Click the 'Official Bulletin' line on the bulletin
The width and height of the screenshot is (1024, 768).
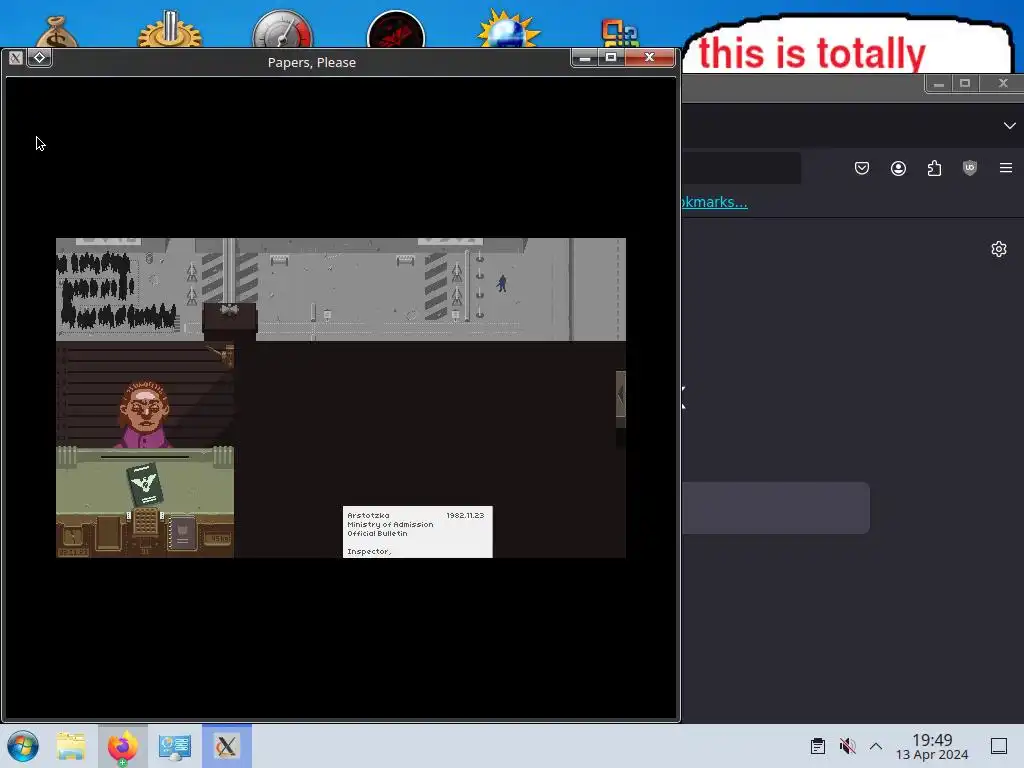377,534
